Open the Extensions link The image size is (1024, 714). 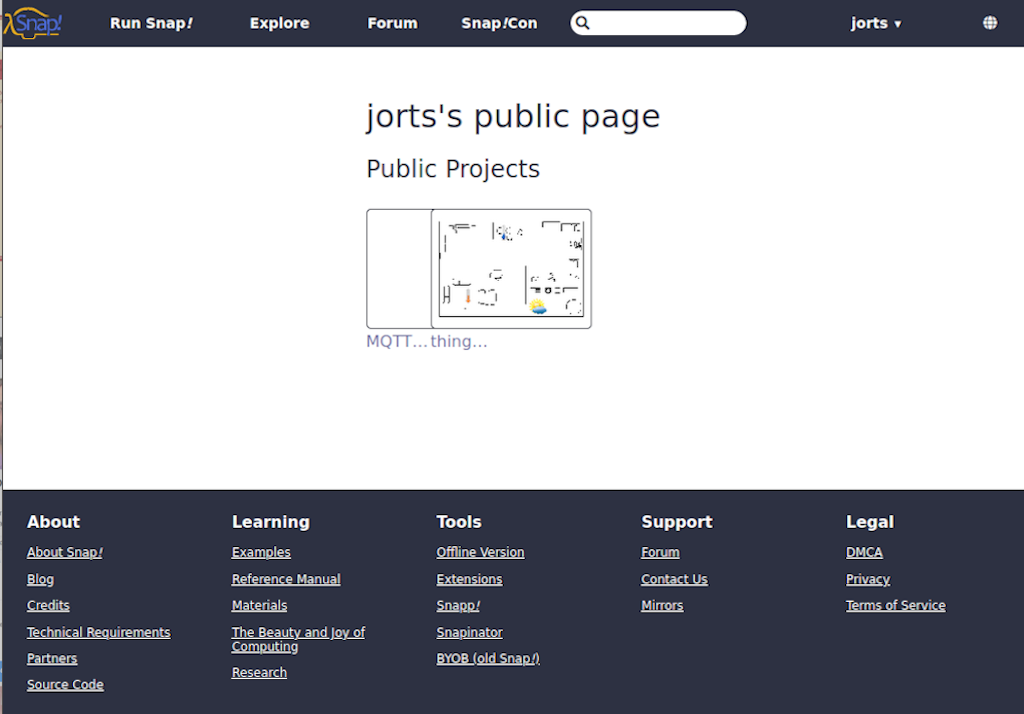pyautogui.click(x=470, y=579)
